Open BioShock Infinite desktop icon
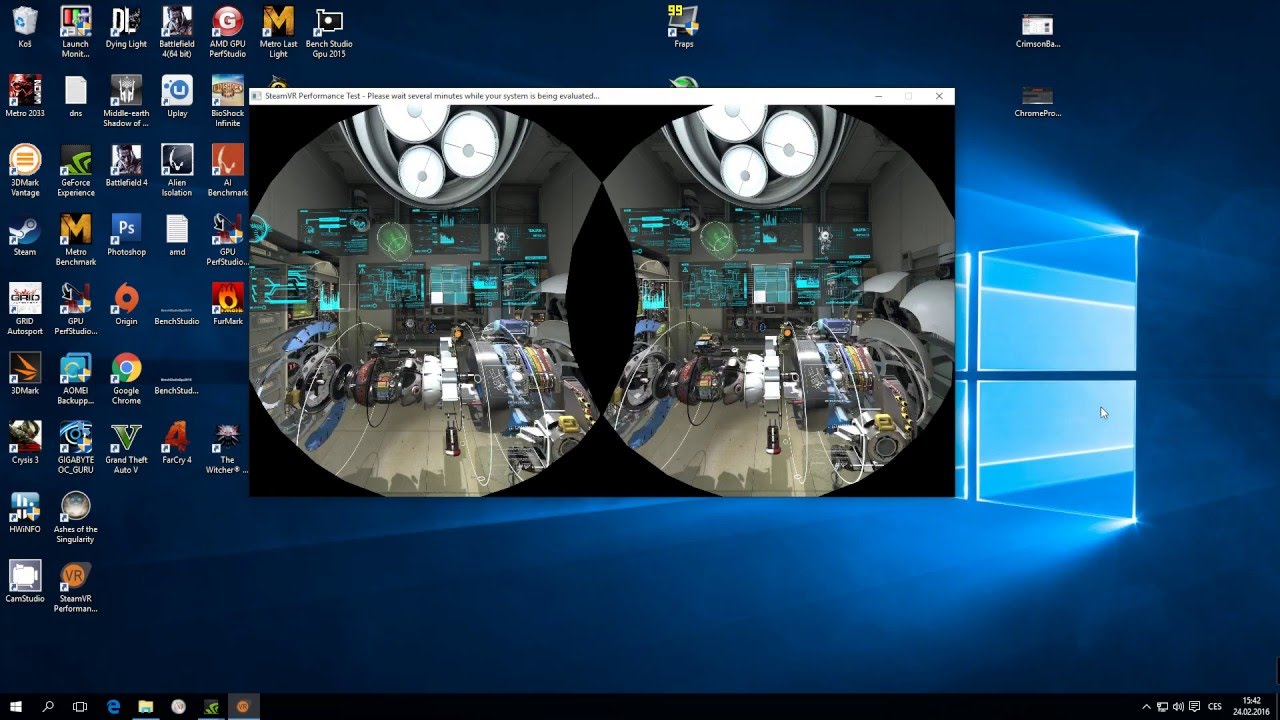Image resolution: width=1280 pixels, height=720 pixels. pos(227,101)
